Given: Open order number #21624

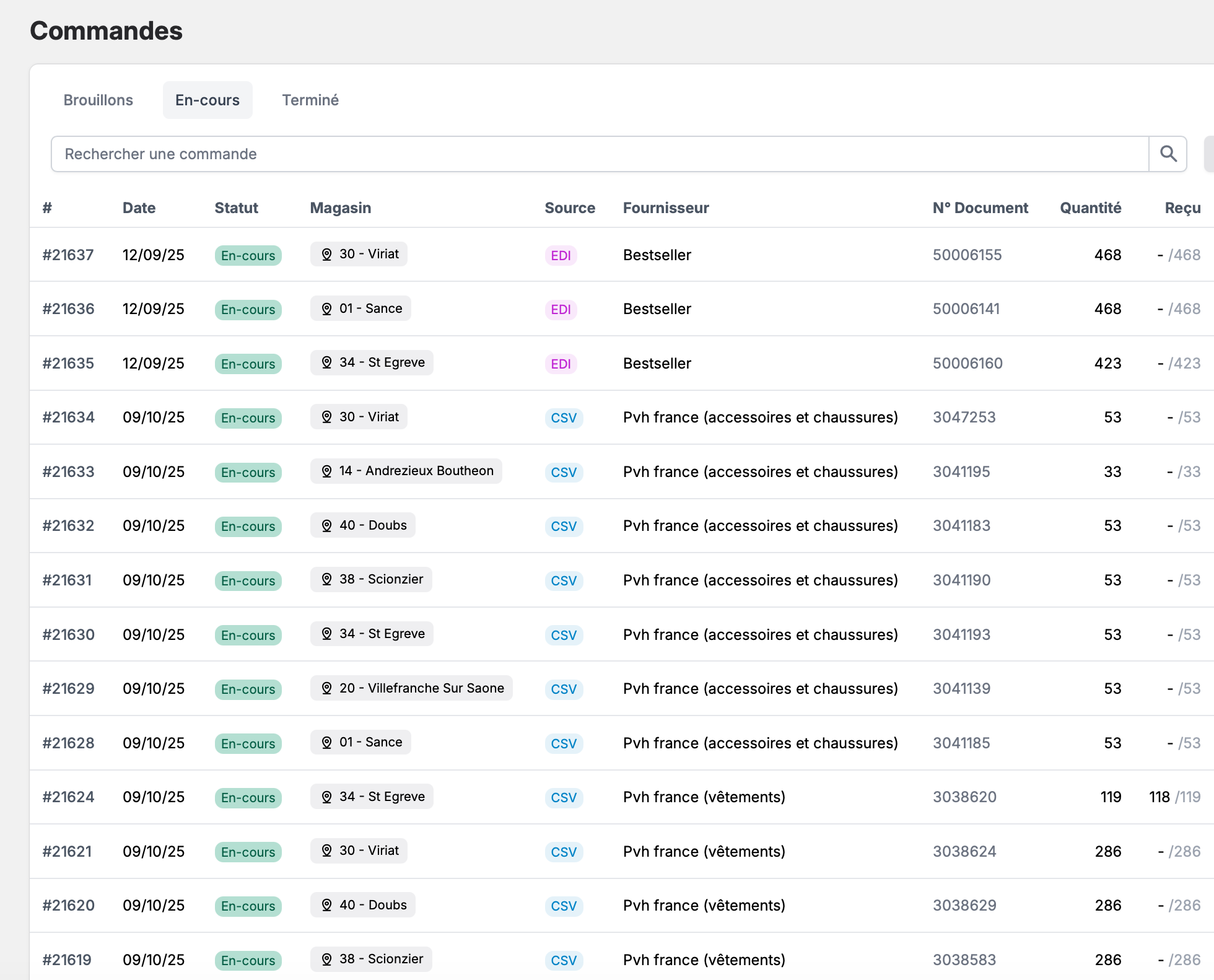Looking at the screenshot, I should 68,797.
